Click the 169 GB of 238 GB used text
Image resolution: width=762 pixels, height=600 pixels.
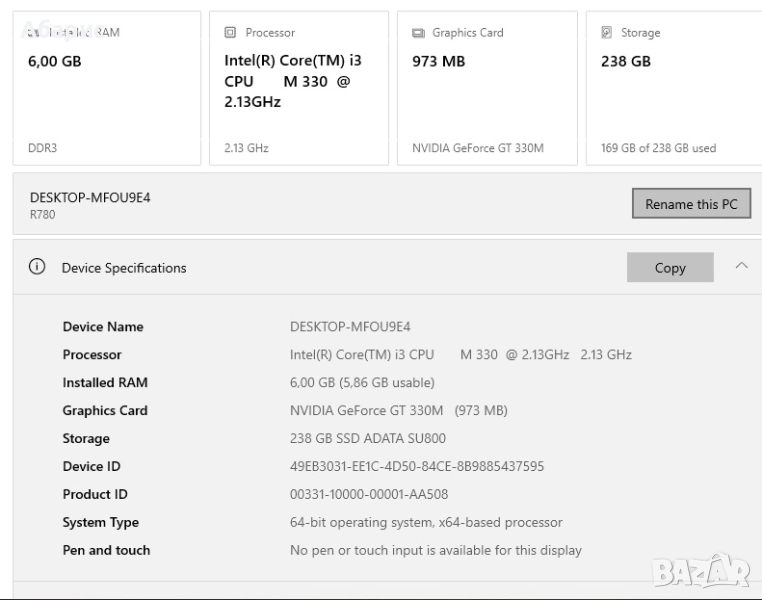click(x=658, y=148)
